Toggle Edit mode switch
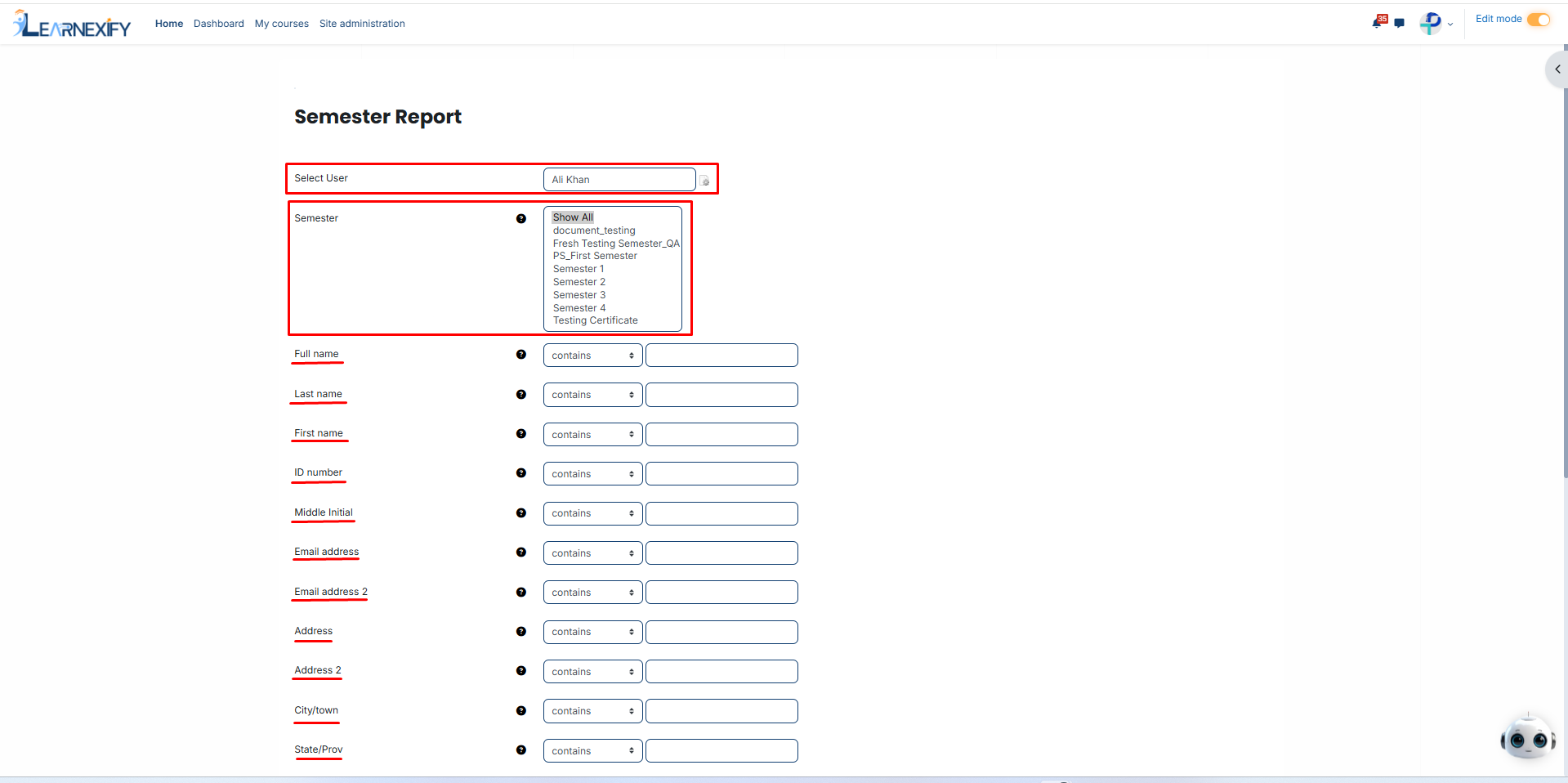 coord(1539,20)
